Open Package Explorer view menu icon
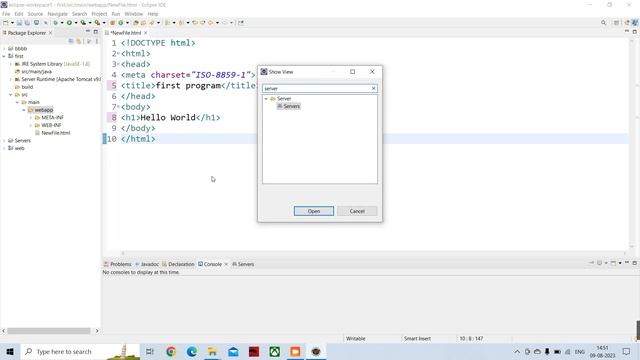The height and width of the screenshot is (360, 640). 97,41
